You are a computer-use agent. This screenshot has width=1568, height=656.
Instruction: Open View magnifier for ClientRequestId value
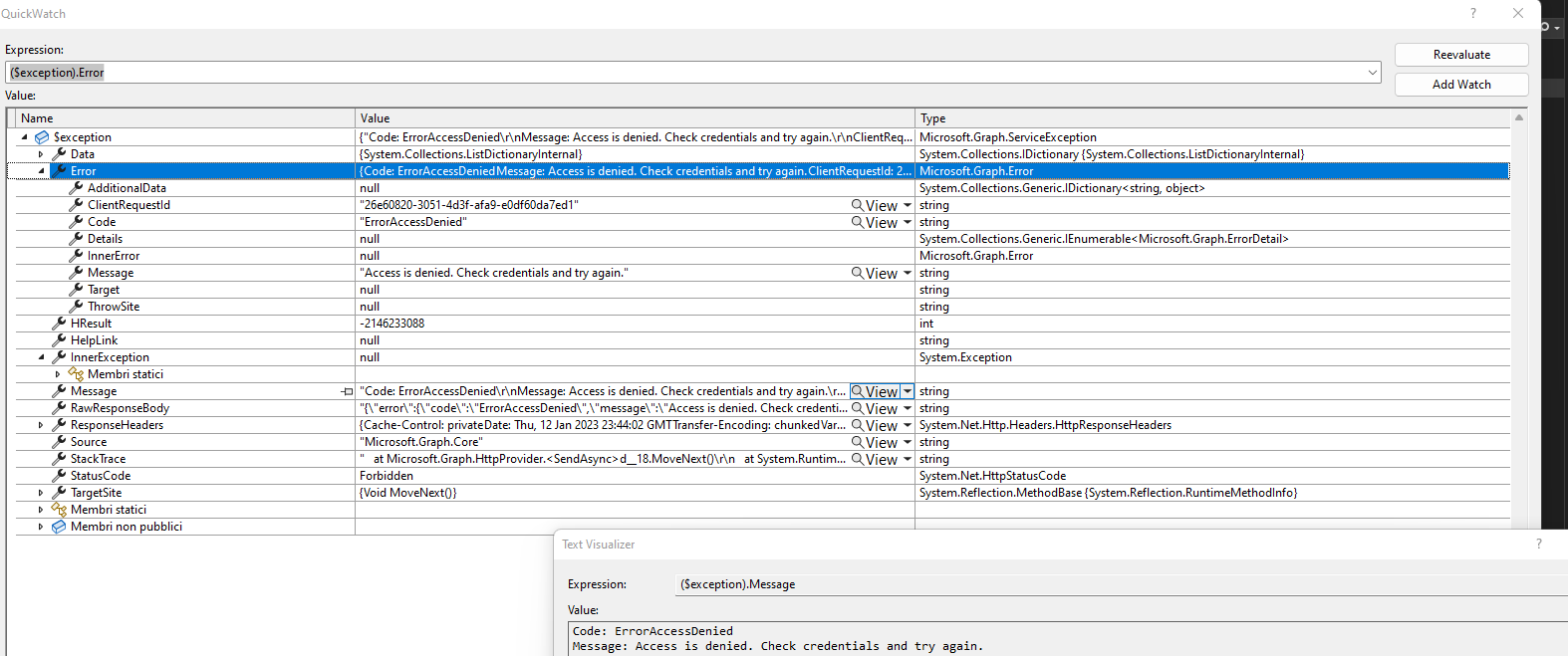point(875,205)
